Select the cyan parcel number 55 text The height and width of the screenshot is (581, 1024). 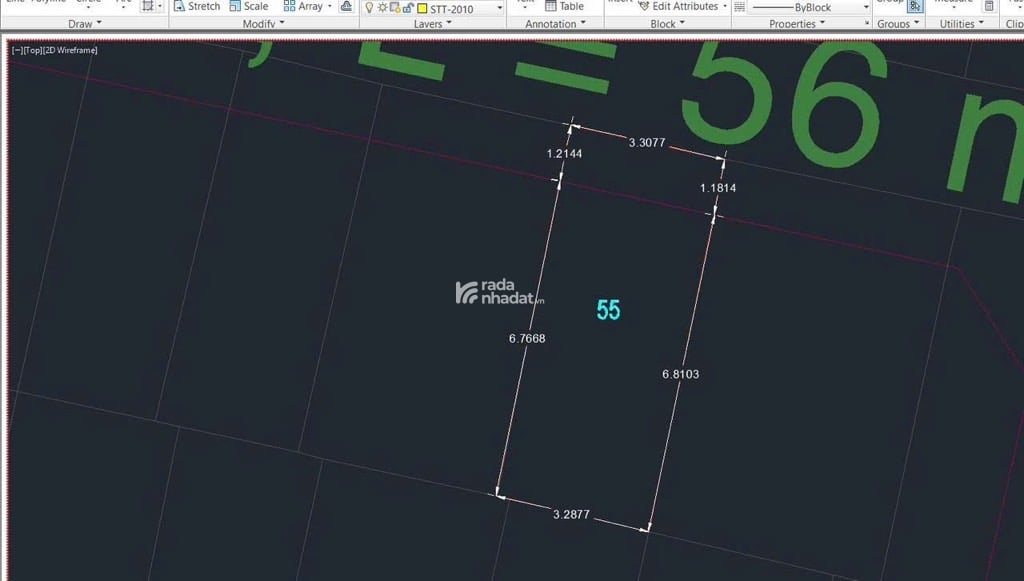[608, 310]
